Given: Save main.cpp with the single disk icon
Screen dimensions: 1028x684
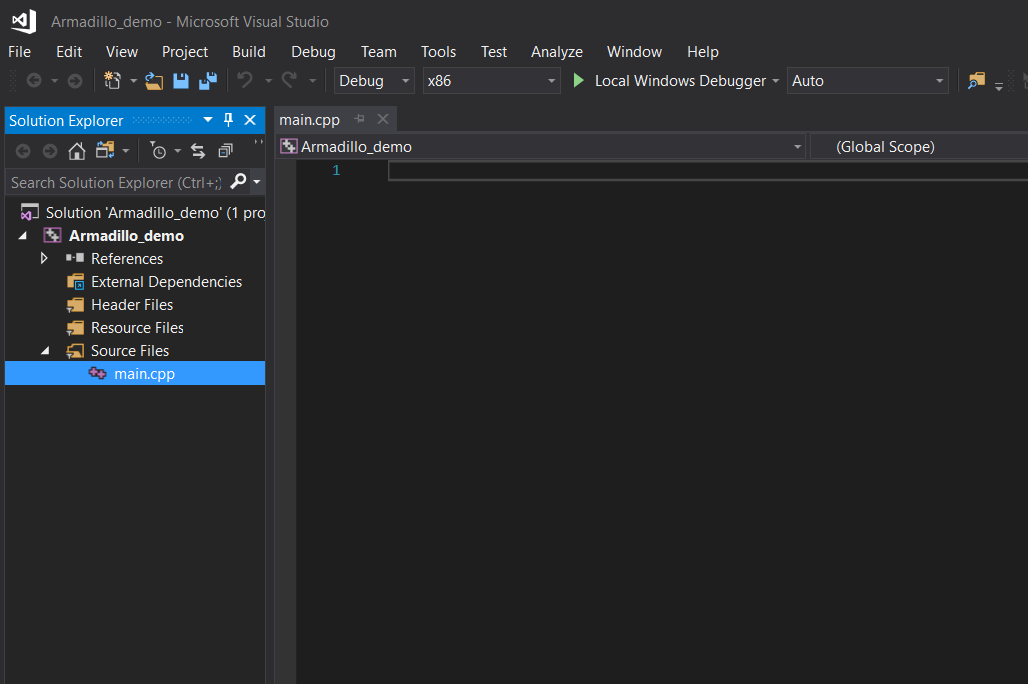Looking at the screenshot, I should point(181,81).
